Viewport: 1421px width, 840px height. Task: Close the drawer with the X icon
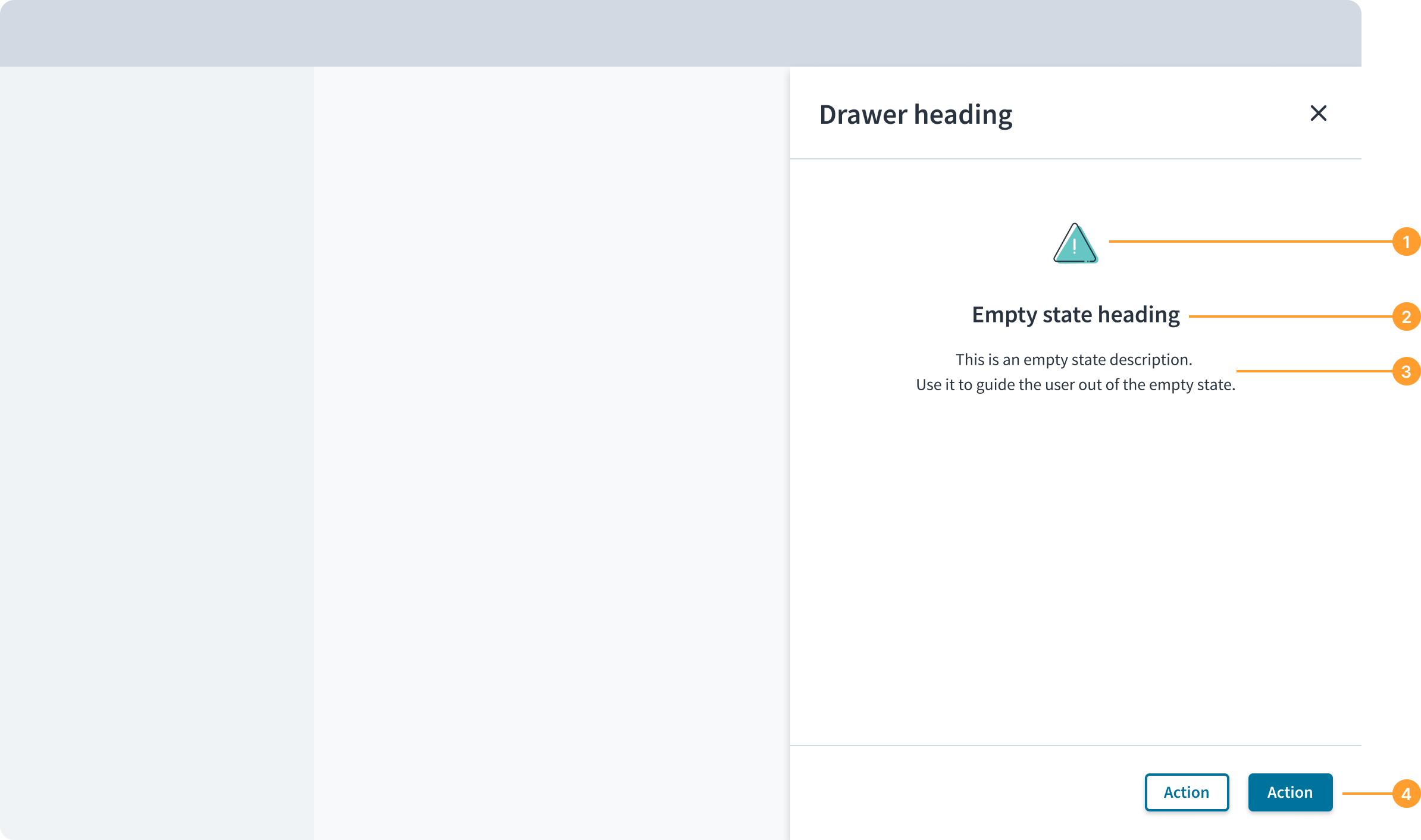coord(1318,113)
